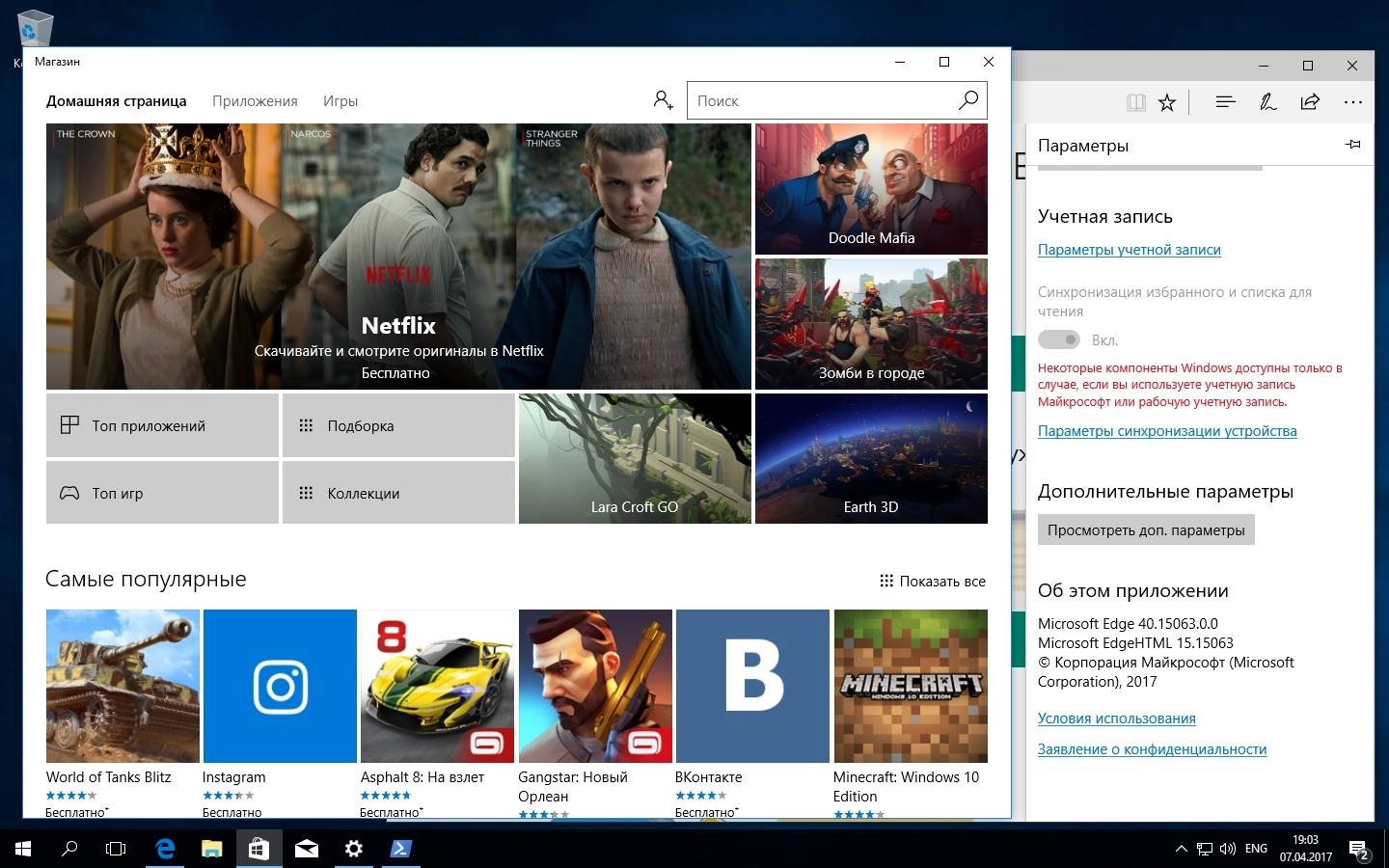This screenshot has height=868, width=1389.
Task: Open Settings gear on the taskbar
Action: 353,849
